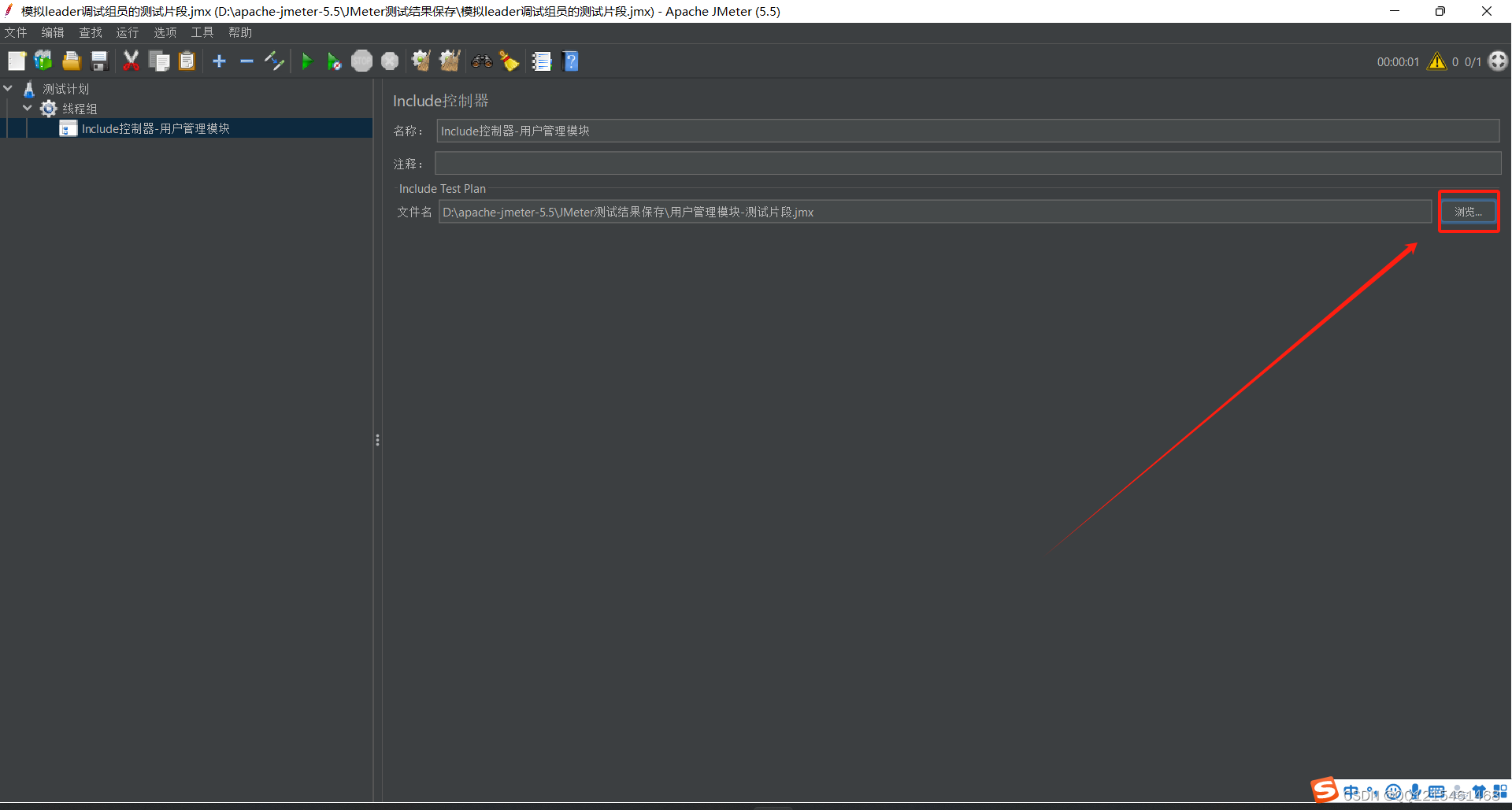This screenshot has height=810, width=1512.
Task: Click into the 文件名 path field
Action: pos(935,212)
